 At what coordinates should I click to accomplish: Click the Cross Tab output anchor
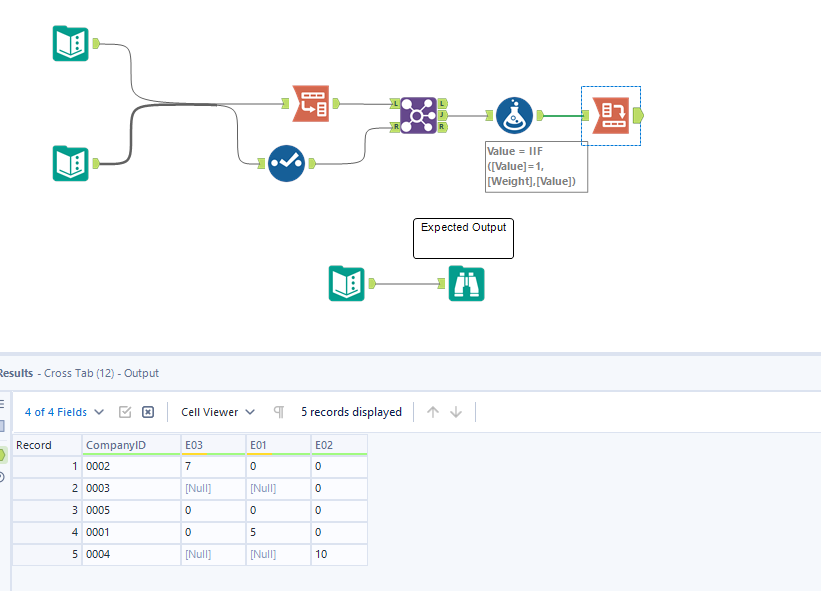tap(638, 116)
